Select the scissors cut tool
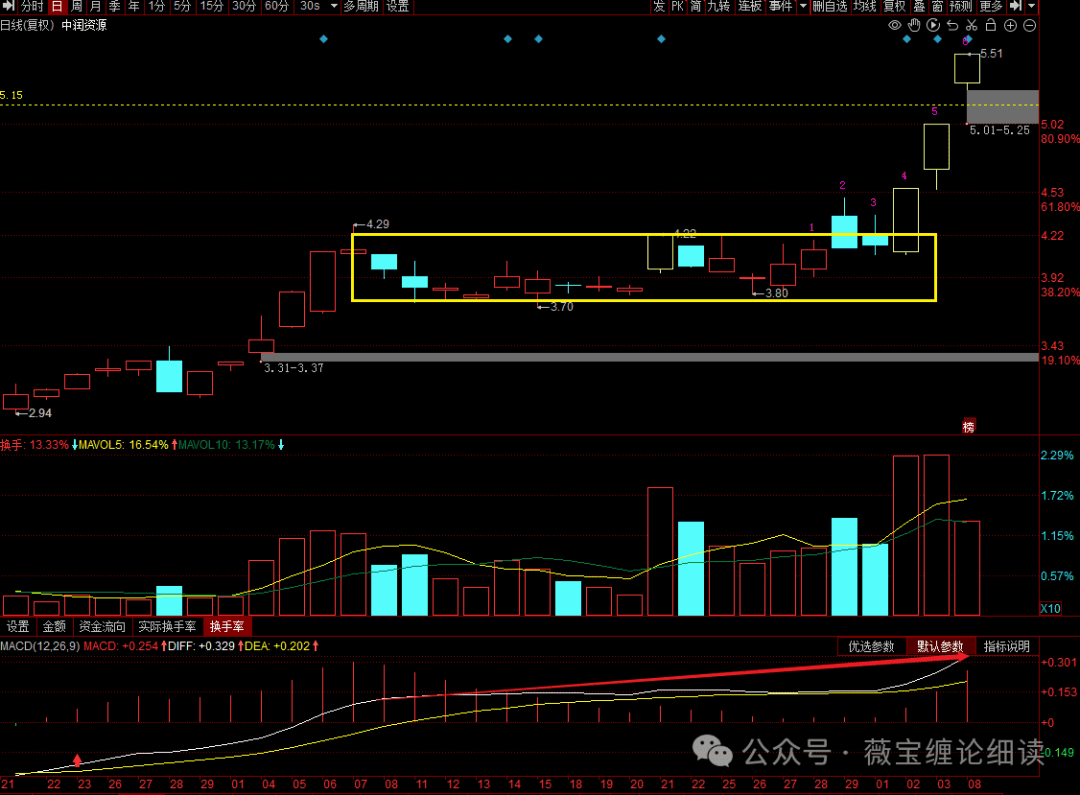 (x=971, y=25)
